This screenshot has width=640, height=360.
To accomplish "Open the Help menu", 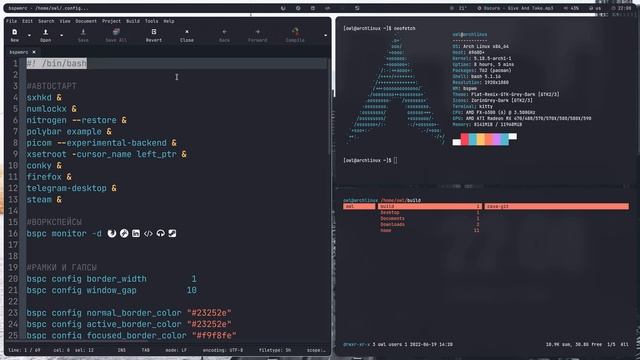I will click(x=169, y=21).
